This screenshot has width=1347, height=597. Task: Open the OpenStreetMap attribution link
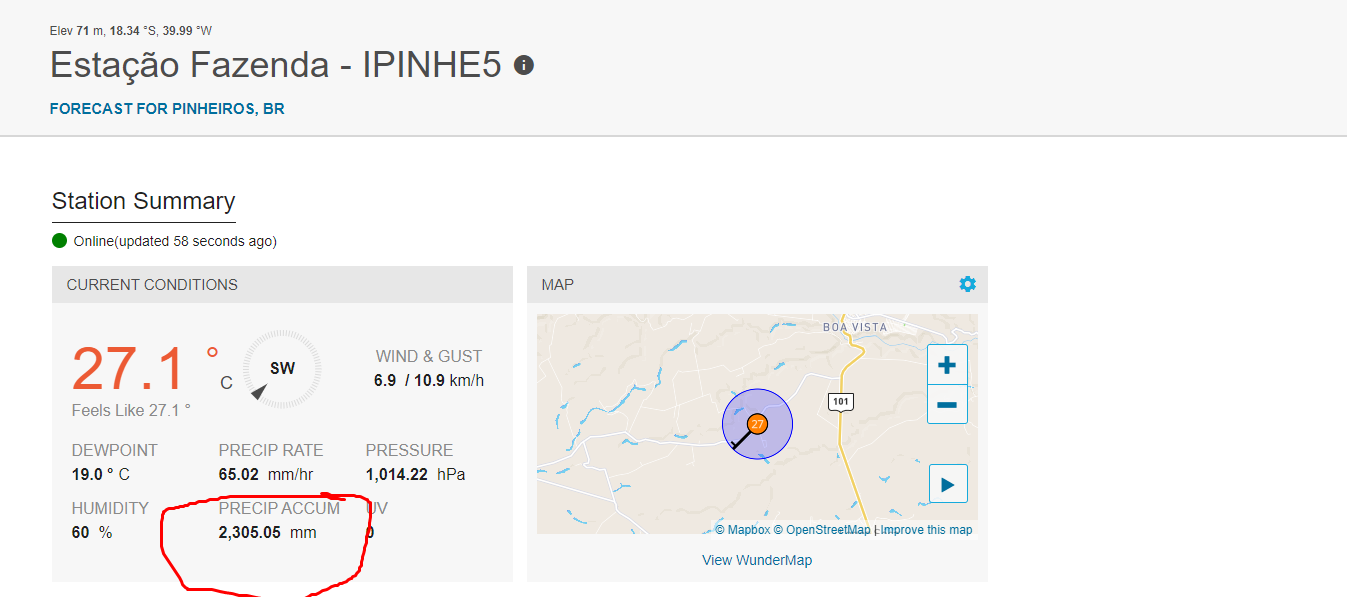pos(822,530)
